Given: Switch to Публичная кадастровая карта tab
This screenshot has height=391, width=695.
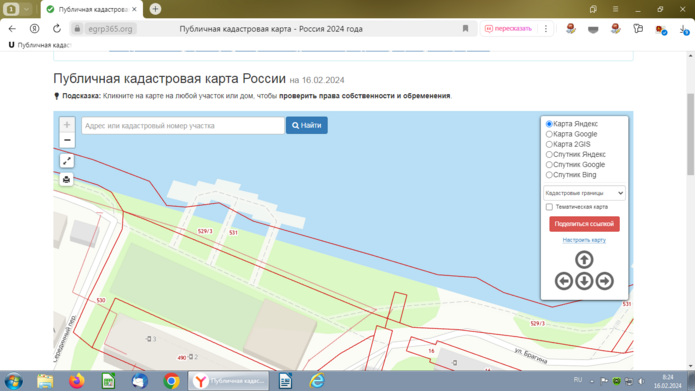Looking at the screenshot, I should pyautogui.click(x=92, y=9).
